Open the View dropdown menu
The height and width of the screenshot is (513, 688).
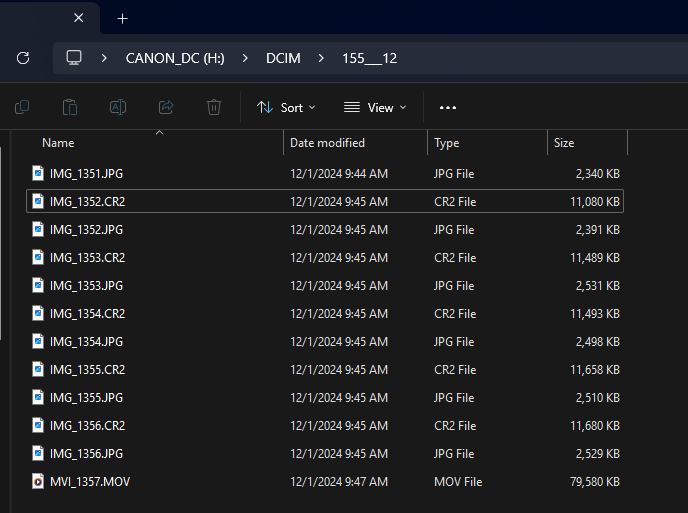tap(375, 107)
